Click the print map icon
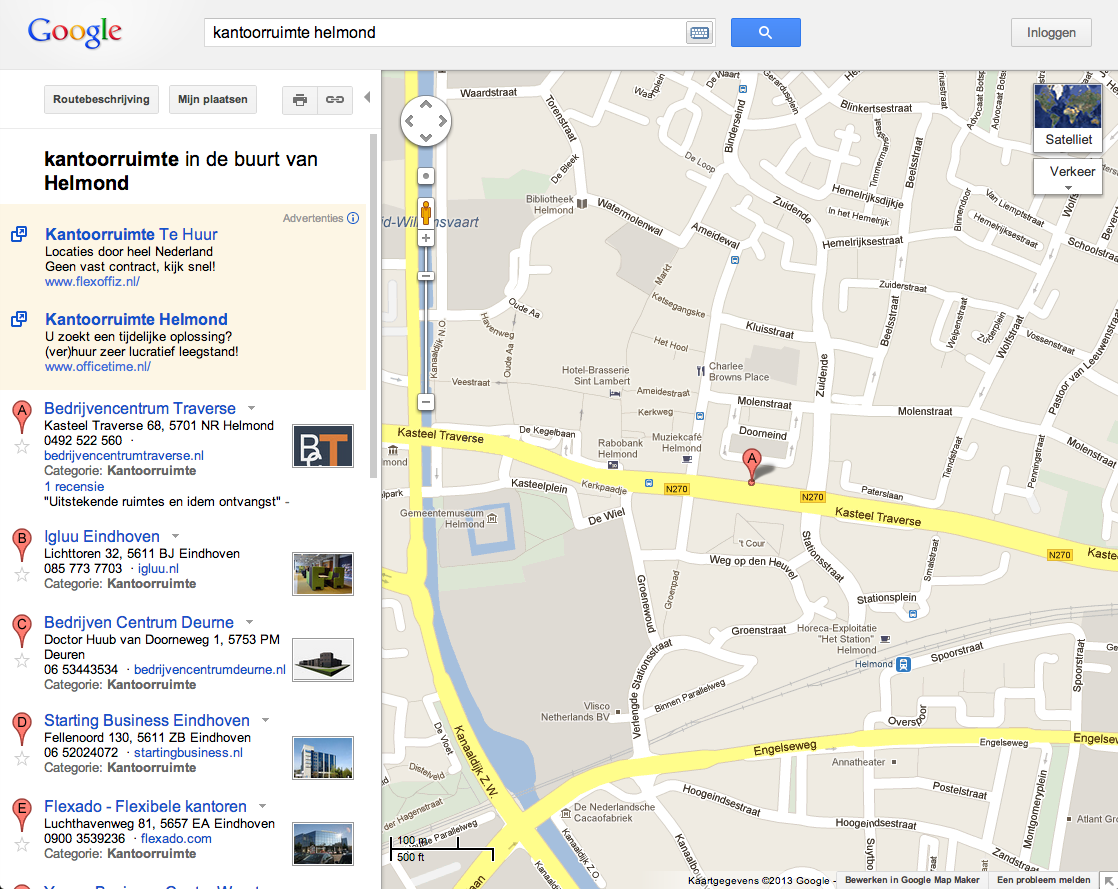Image resolution: width=1118 pixels, height=889 pixels. point(299,99)
